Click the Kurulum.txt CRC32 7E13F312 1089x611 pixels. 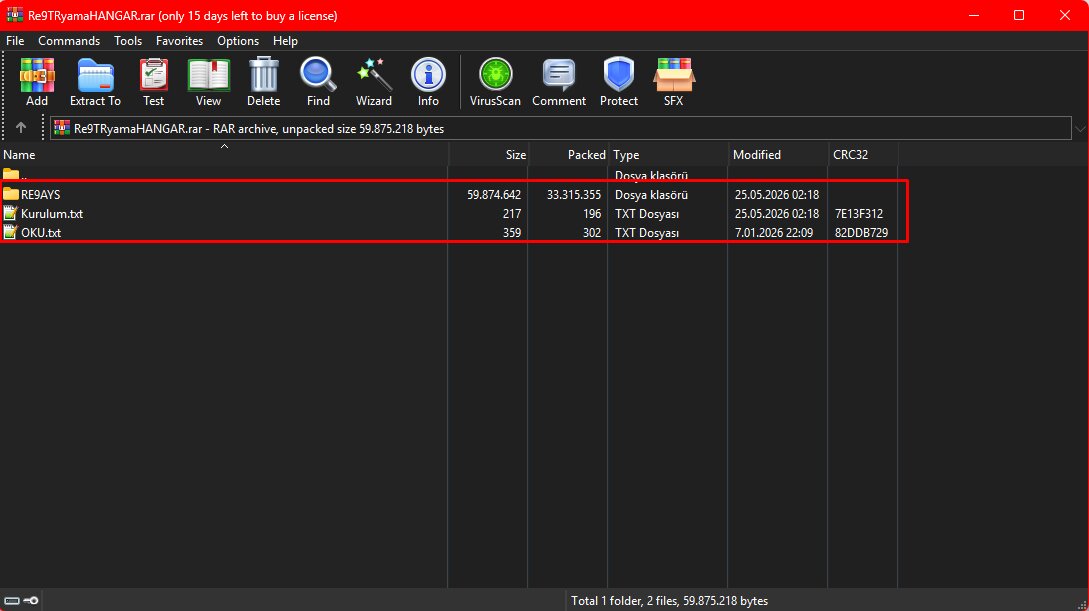[x=859, y=214]
